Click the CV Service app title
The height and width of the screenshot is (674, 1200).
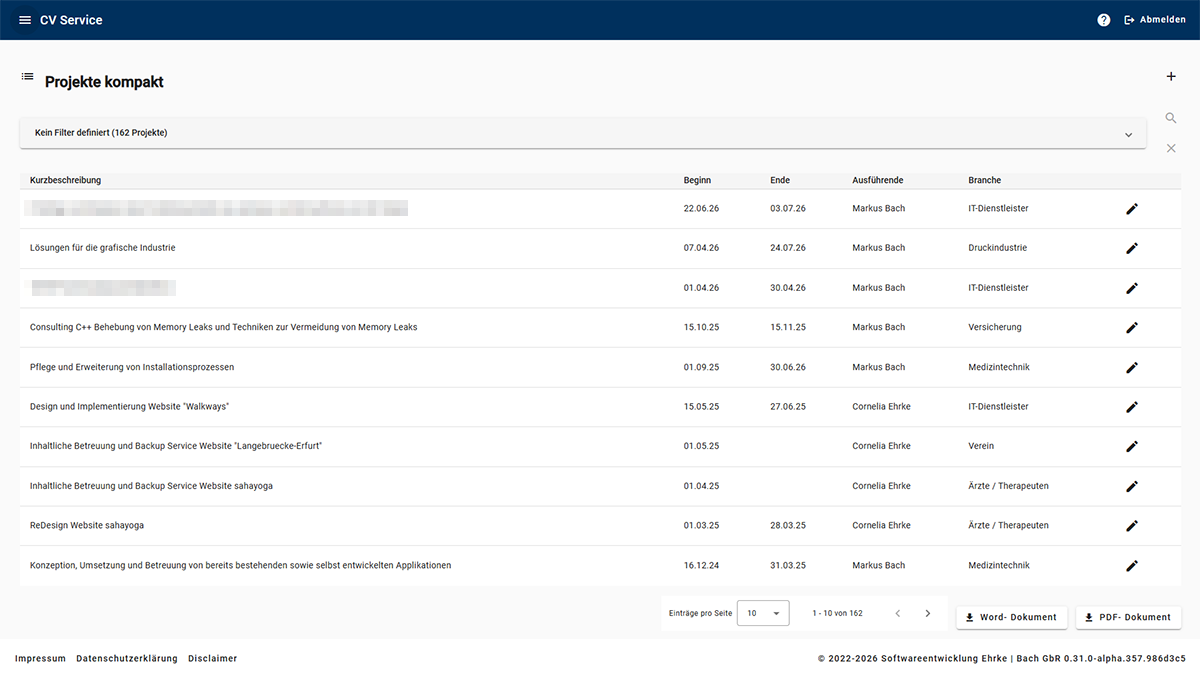tap(71, 20)
